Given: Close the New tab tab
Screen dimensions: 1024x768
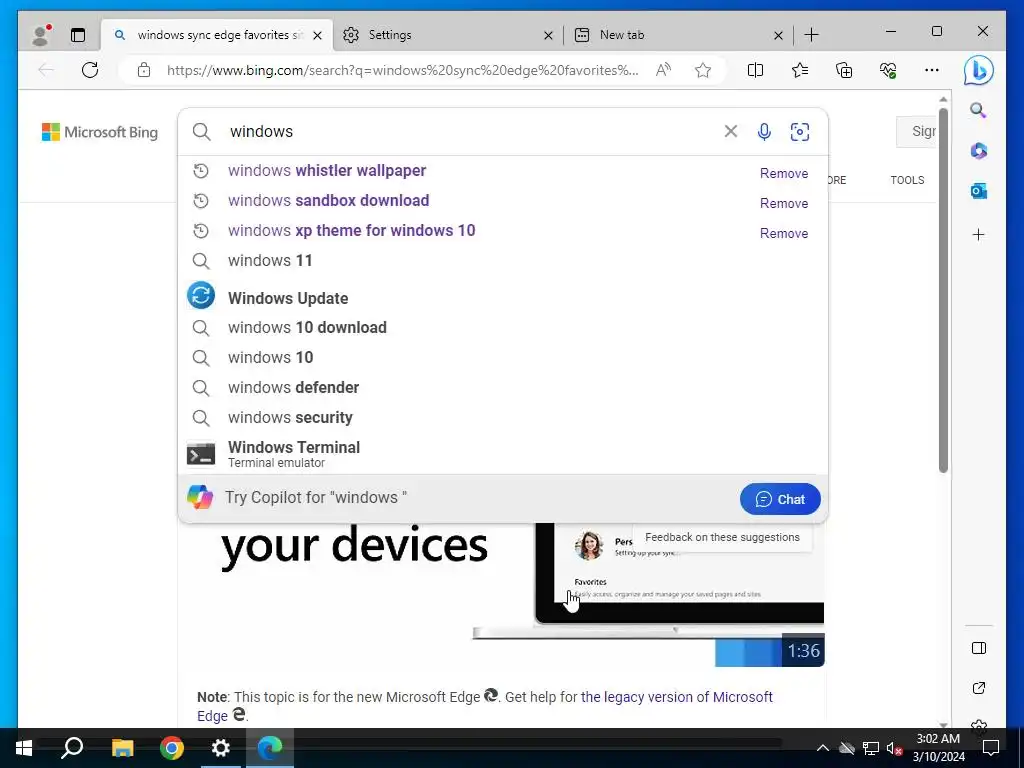Looking at the screenshot, I should coord(778,35).
